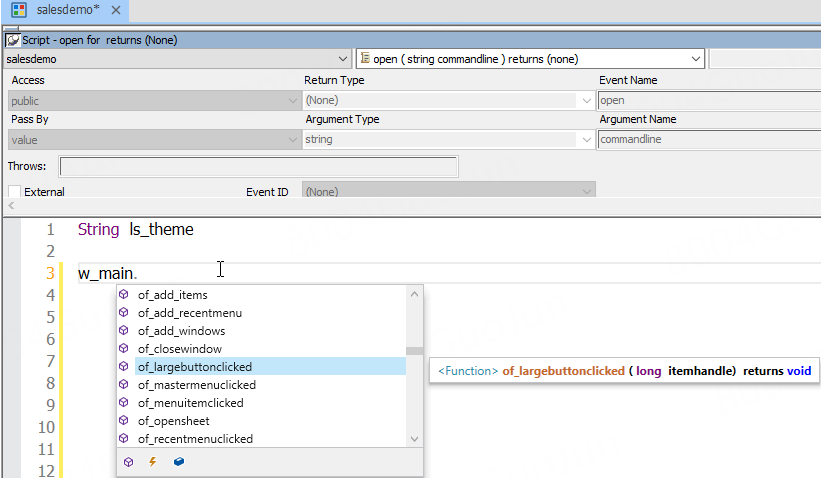Click the event icon in the open script dropdown
821x478 pixels.
click(x=365, y=59)
